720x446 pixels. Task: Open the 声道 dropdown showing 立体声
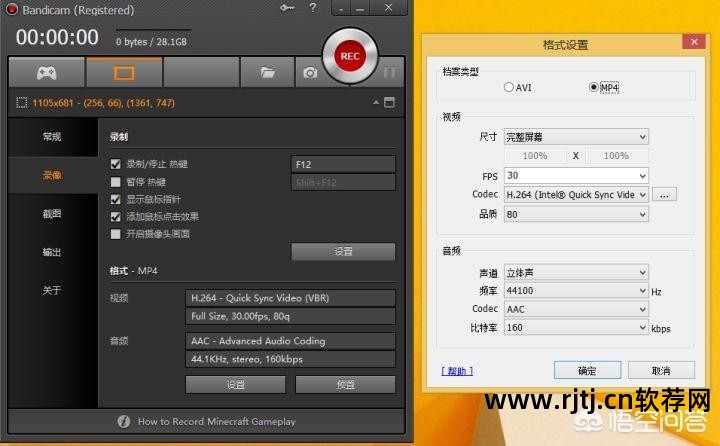click(x=576, y=273)
